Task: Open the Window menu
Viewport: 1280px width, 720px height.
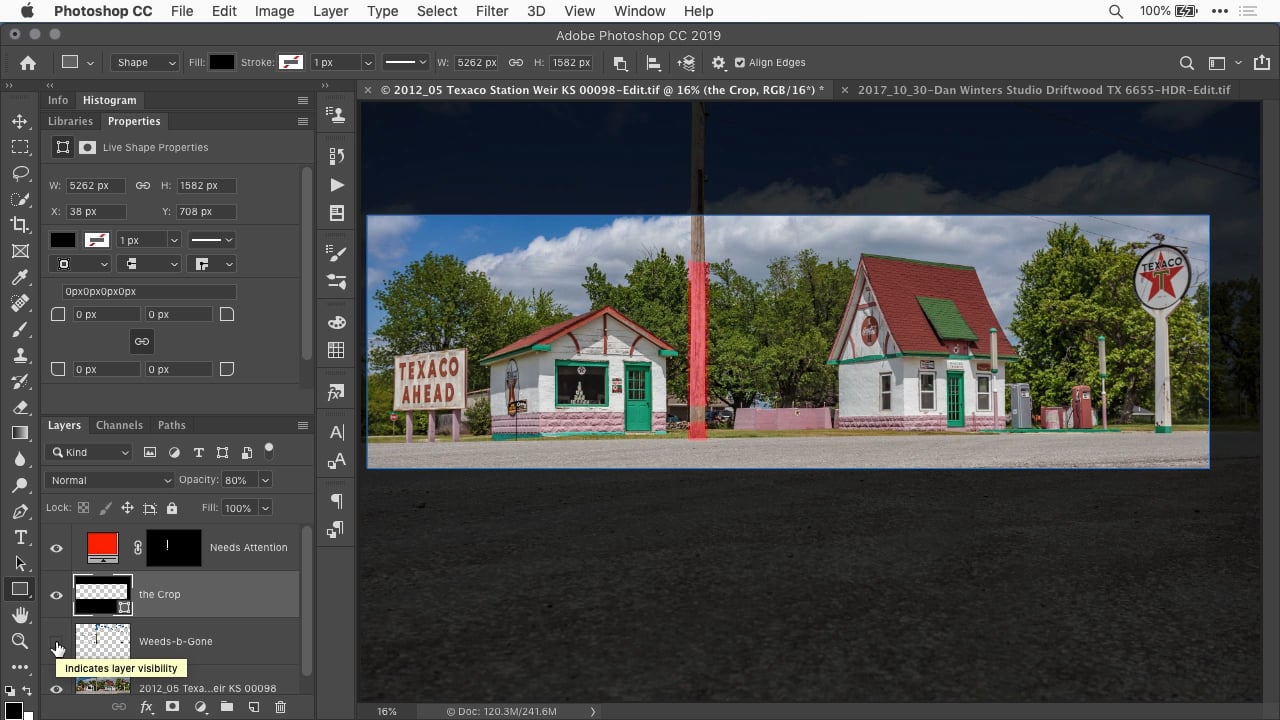Action: pos(639,11)
